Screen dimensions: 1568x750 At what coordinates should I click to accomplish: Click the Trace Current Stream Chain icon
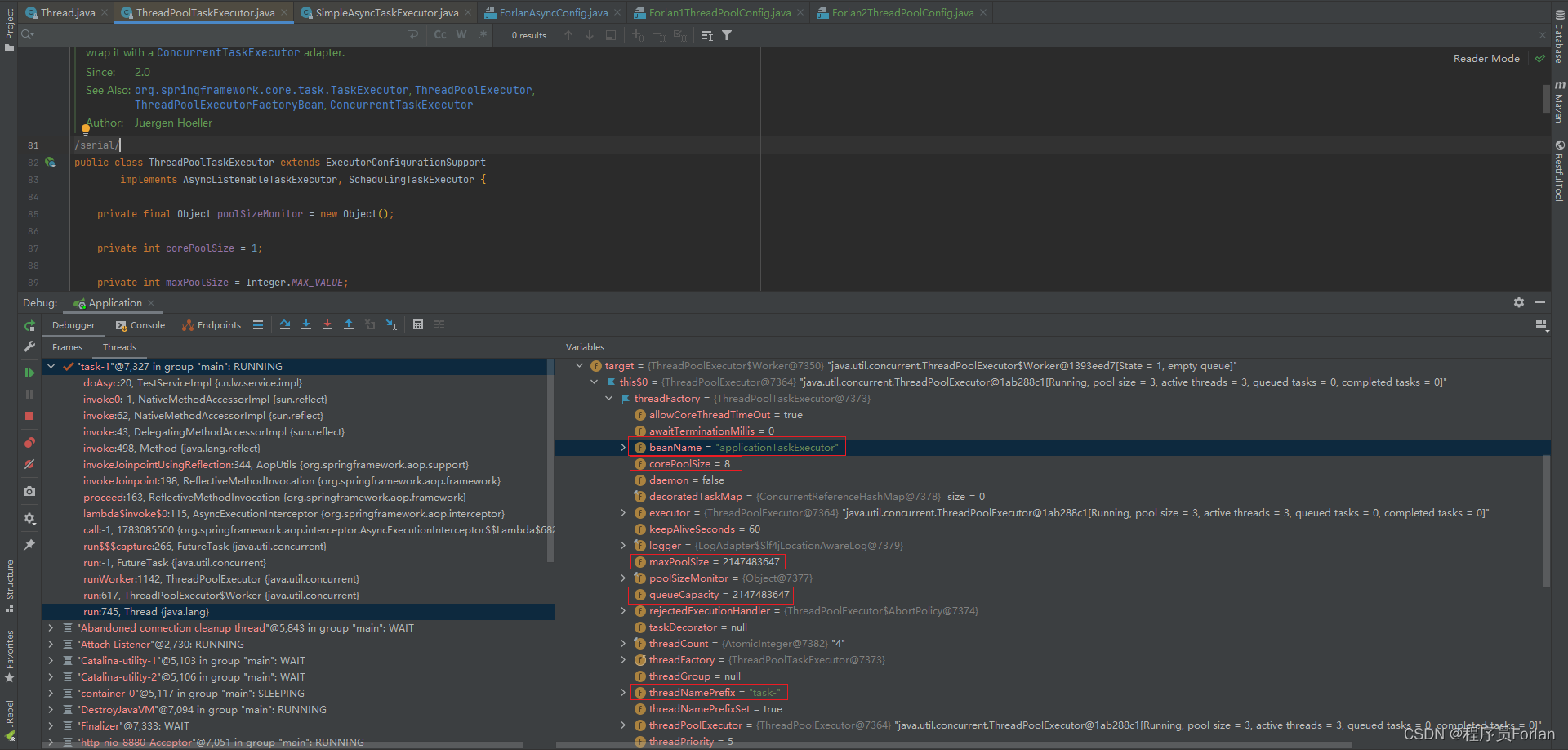439,324
